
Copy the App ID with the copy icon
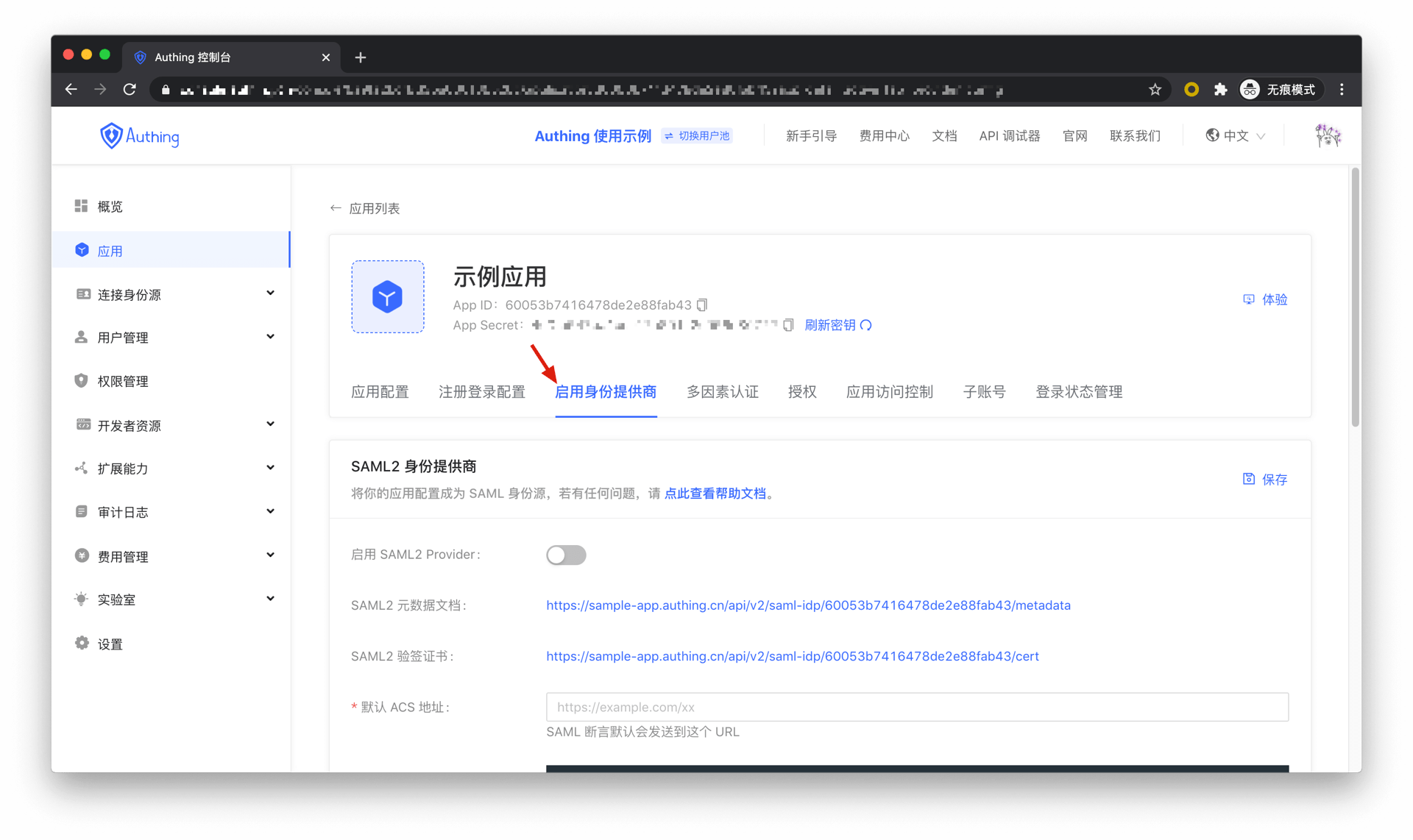coord(703,304)
